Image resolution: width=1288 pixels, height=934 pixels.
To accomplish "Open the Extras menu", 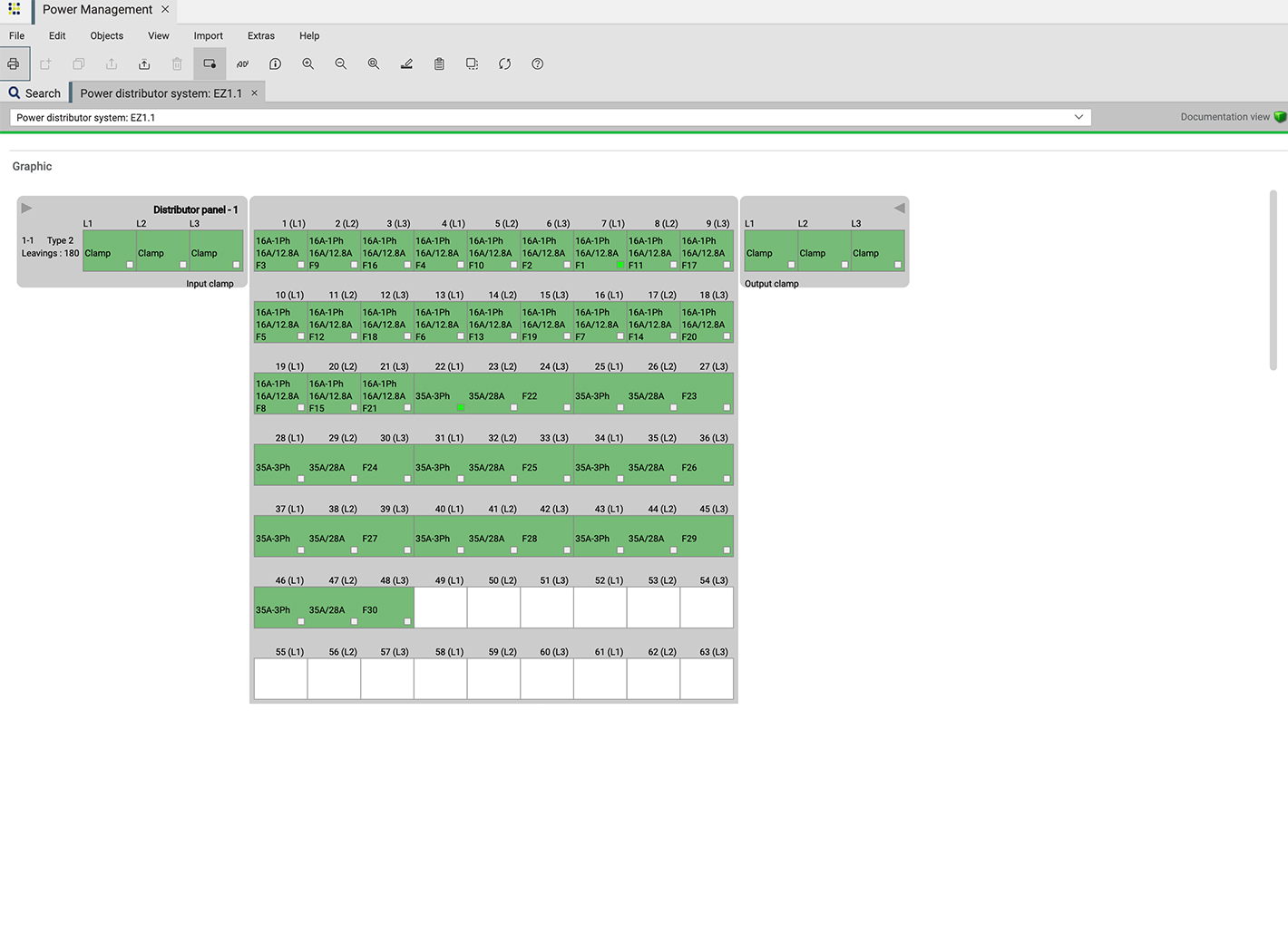I will [260, 35].
